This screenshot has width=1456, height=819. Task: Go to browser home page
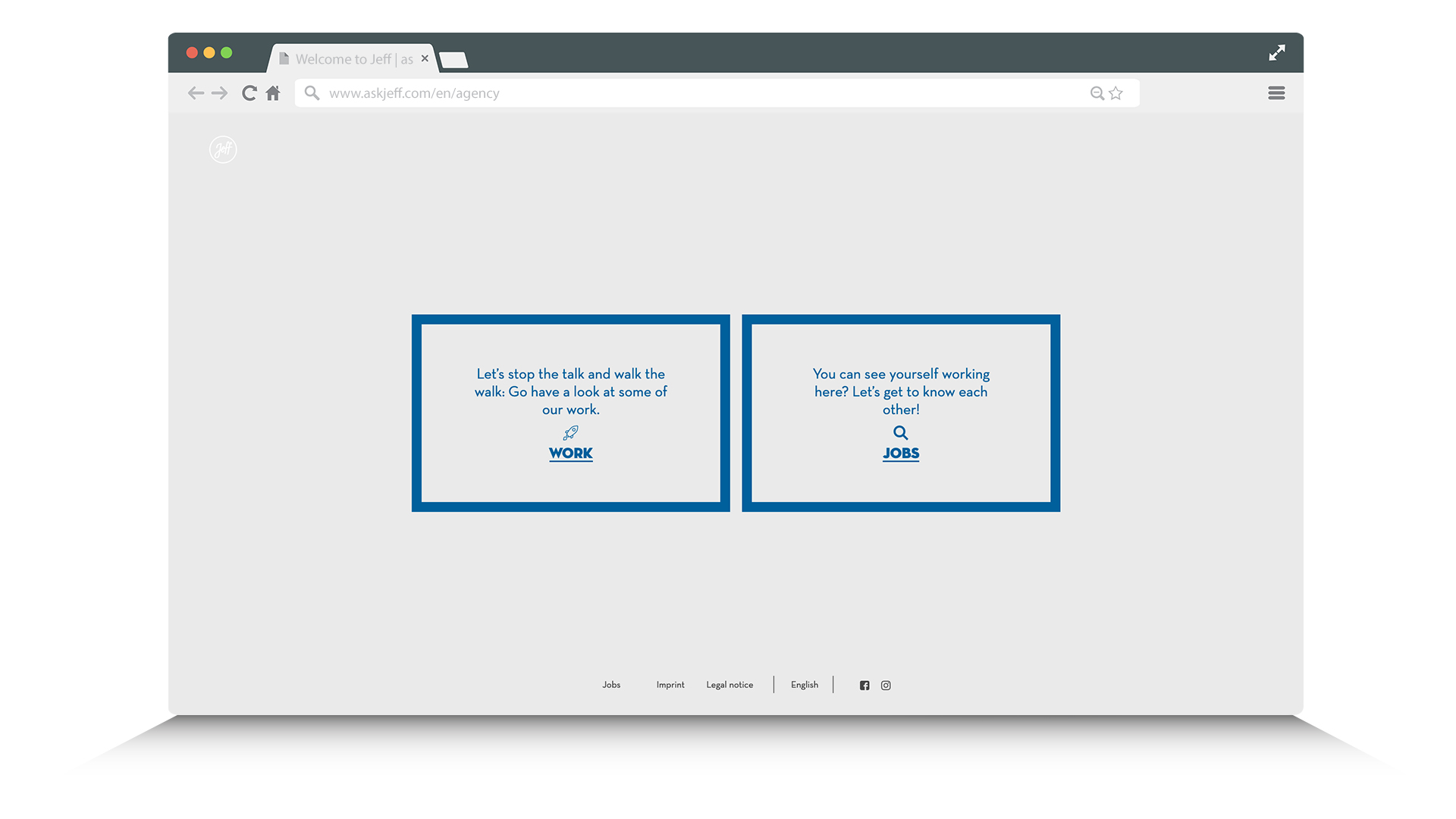point(273,93)
